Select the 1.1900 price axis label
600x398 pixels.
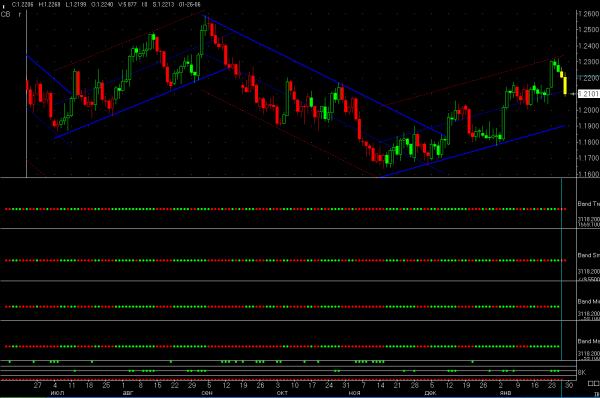coord(589,126)
